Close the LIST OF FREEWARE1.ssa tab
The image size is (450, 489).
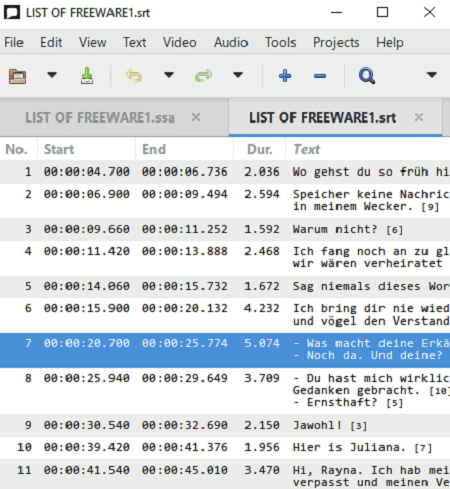[x=196, y=117]
